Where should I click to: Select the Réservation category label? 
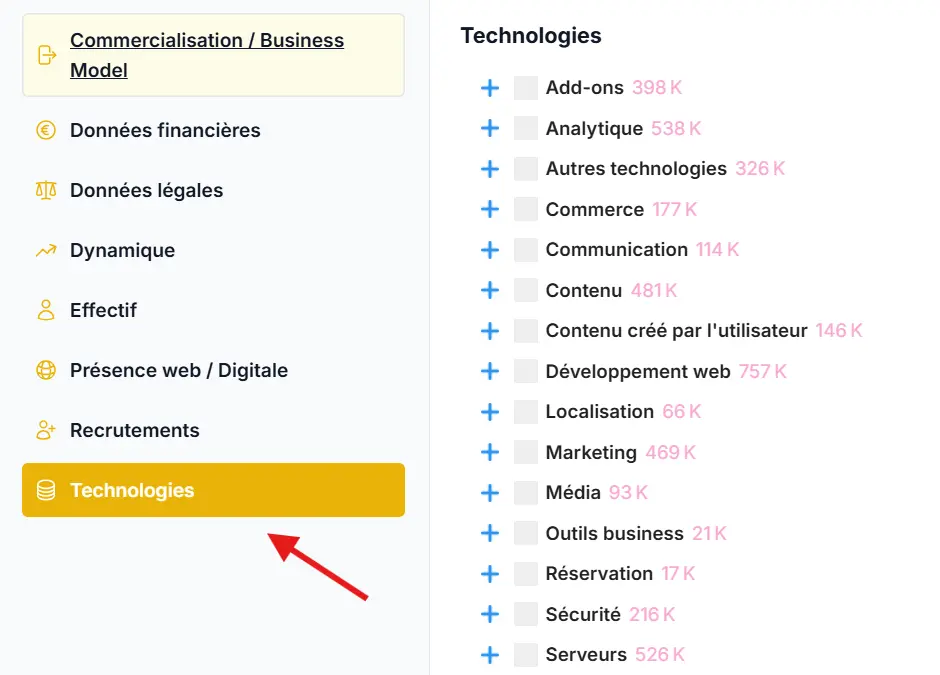coord(602,573)
